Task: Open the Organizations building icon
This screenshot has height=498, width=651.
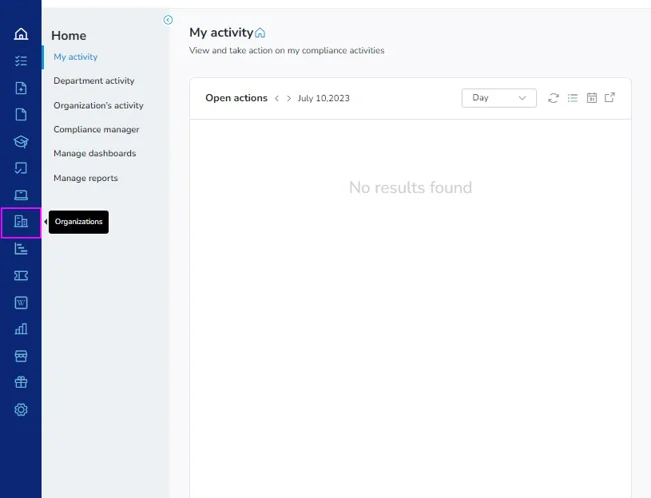Action: (x=21, y=221)
